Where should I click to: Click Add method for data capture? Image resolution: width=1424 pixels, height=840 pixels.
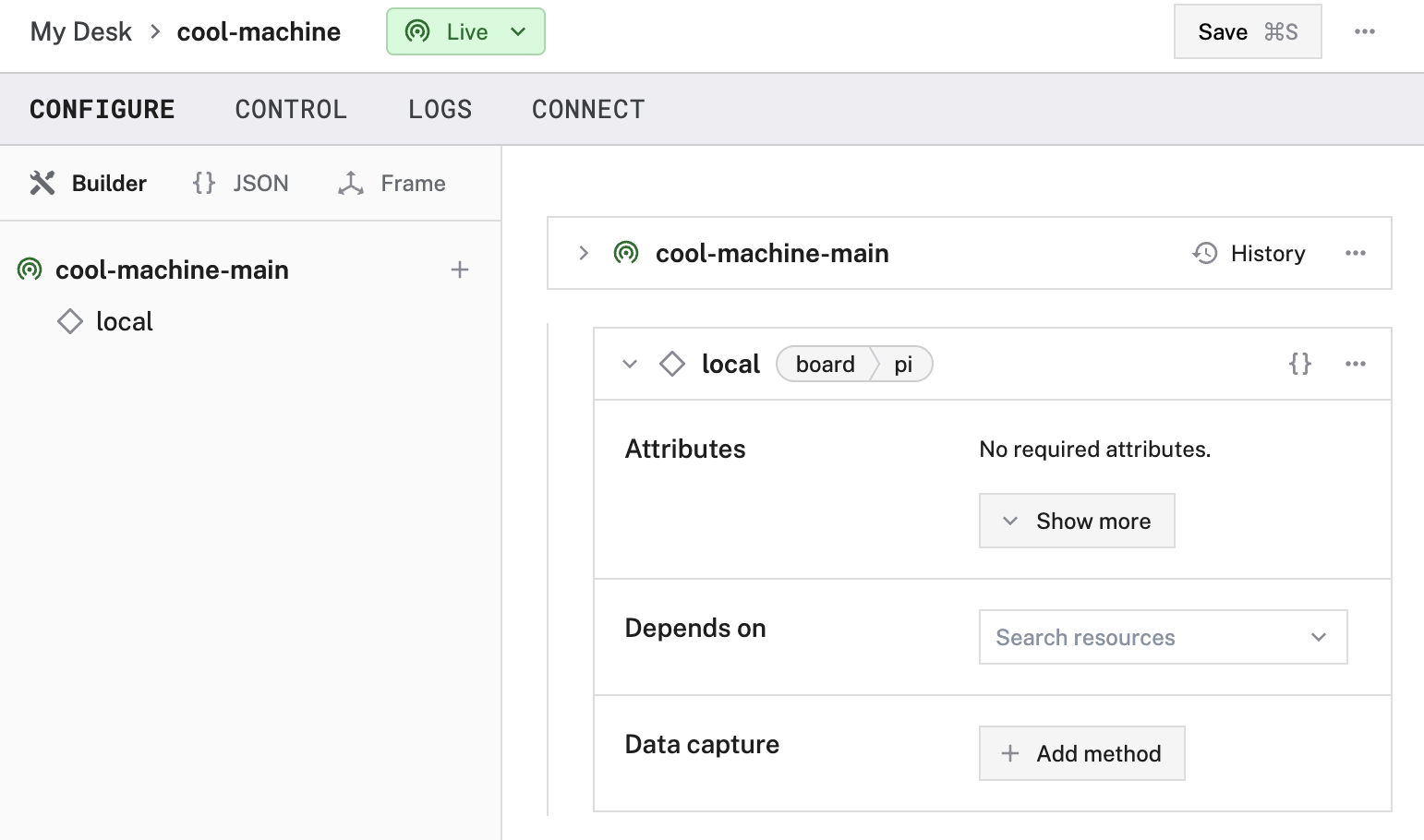pyautogui.click(x=1081, y=753)
